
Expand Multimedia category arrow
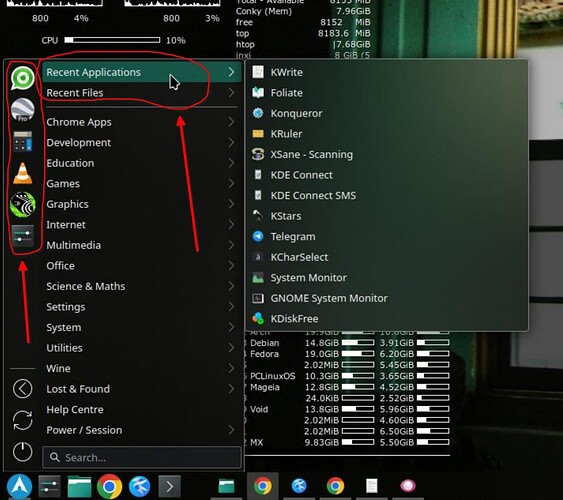pyautogui.click(x=232, y=245)
